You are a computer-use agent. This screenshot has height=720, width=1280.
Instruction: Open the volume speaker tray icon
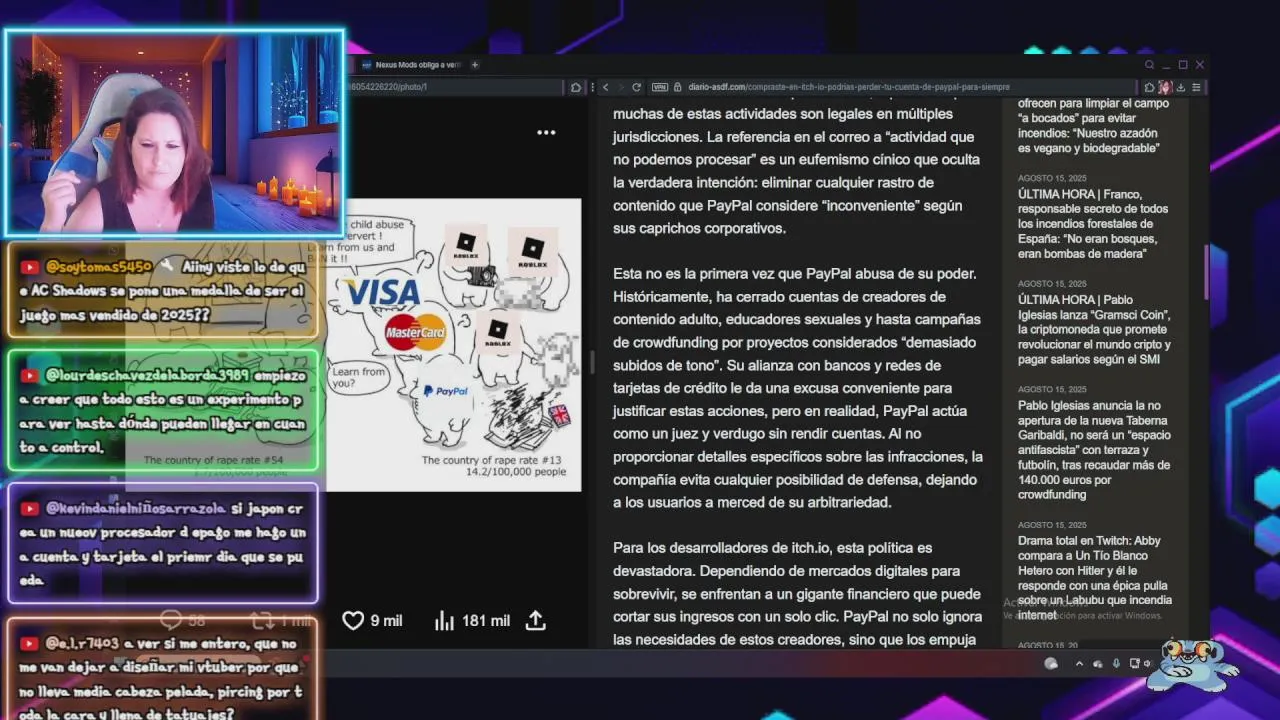[1147, 664]
